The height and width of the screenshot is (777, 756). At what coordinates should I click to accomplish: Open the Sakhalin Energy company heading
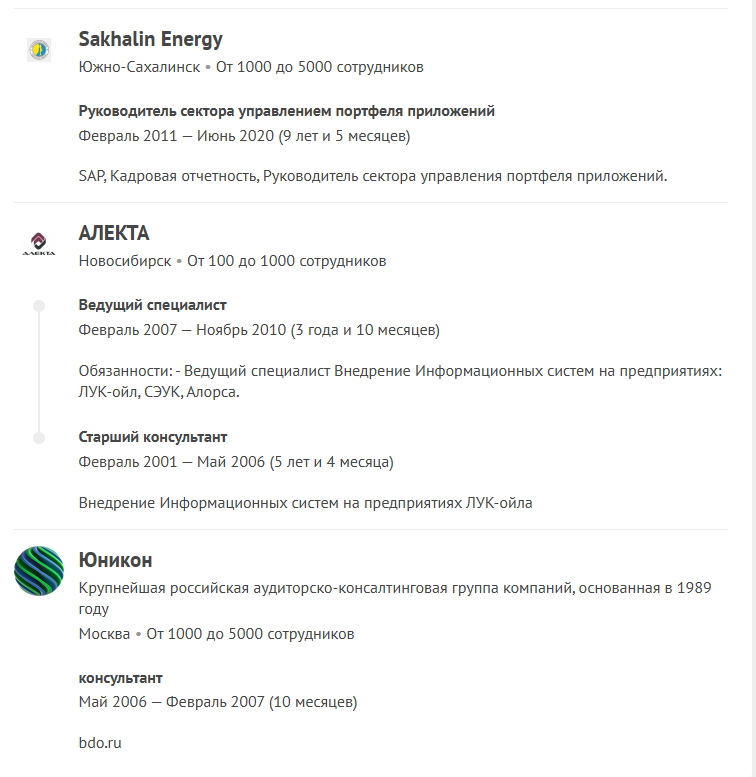tap(150, 40)
